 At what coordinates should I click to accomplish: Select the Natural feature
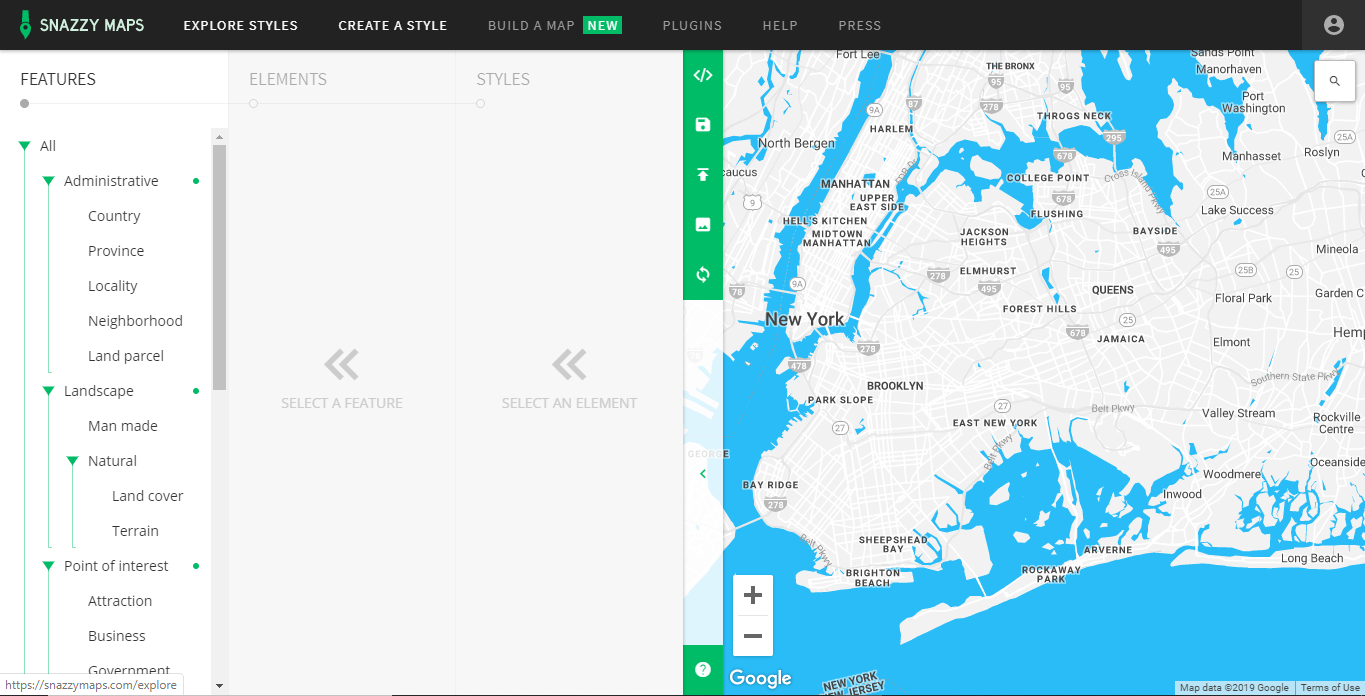tap(112, 461)
